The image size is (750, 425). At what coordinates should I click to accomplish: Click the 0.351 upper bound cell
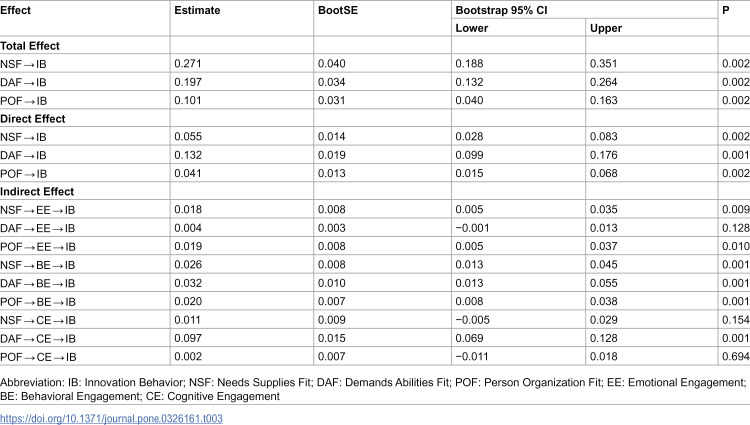coord(604,64)
